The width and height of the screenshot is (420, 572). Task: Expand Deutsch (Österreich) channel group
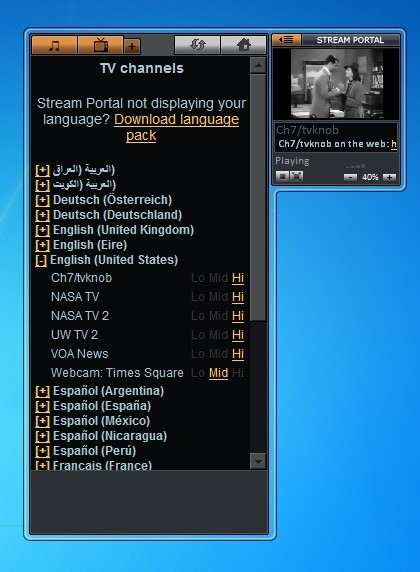(x=42, y=200)
